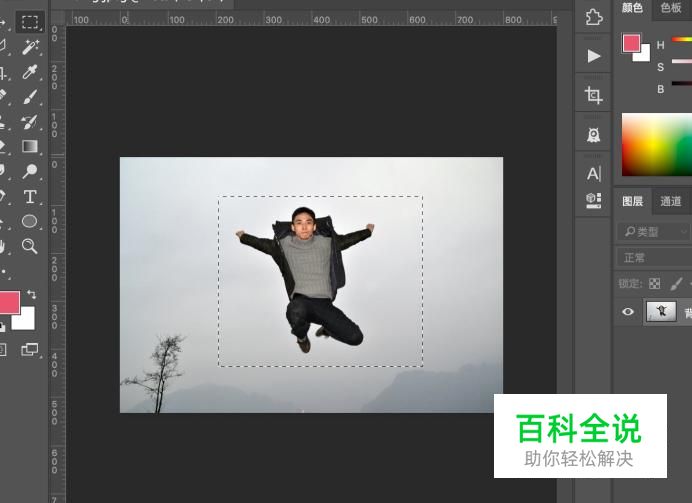Select the Ellipse shape tool

click(30, 221)
